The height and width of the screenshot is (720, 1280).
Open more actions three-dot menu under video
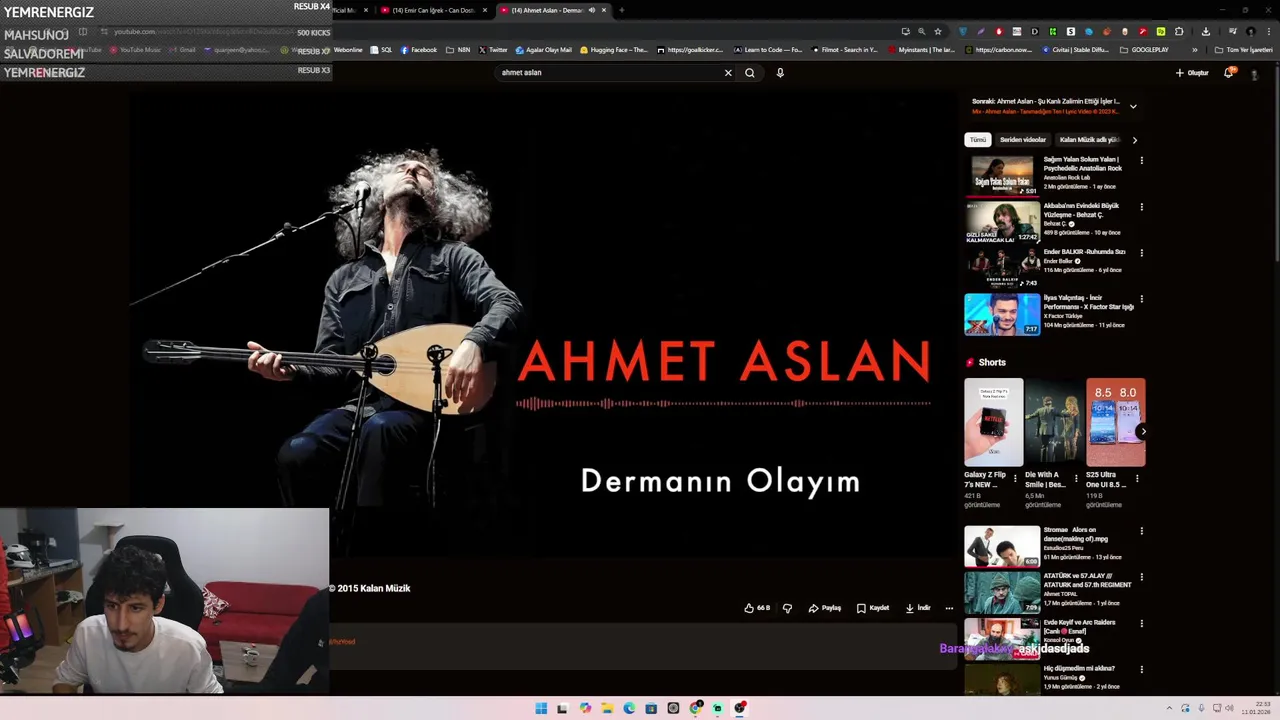[949, 608]
